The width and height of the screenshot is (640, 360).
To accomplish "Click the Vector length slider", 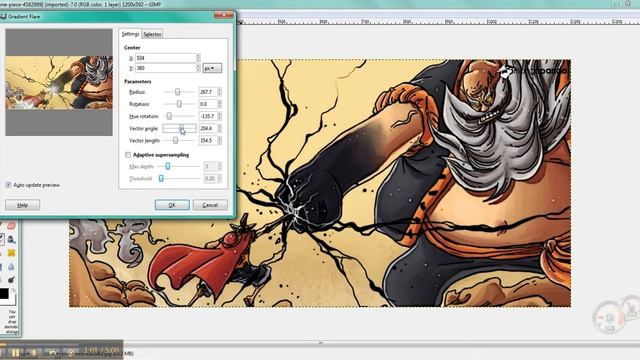I will tap(176, 140).
